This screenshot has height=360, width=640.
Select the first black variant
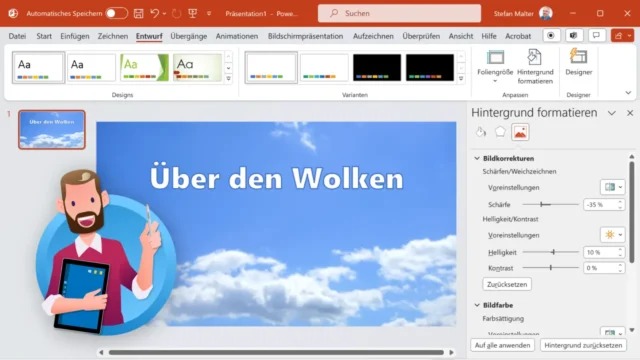[x=377, y=67]
